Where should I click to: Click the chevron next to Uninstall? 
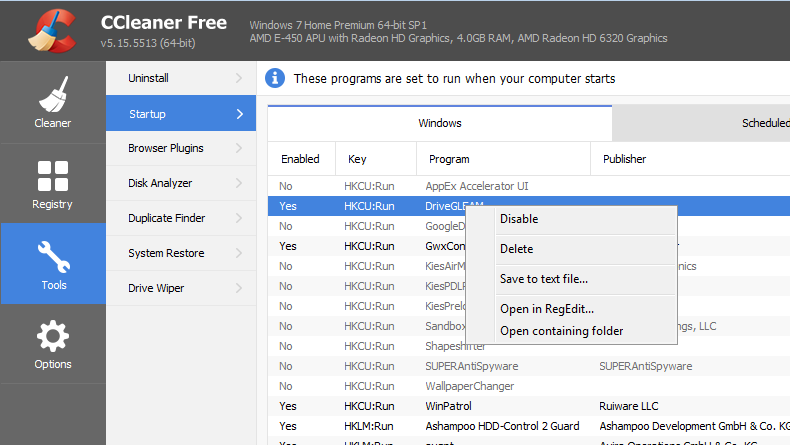pos(239,78)
